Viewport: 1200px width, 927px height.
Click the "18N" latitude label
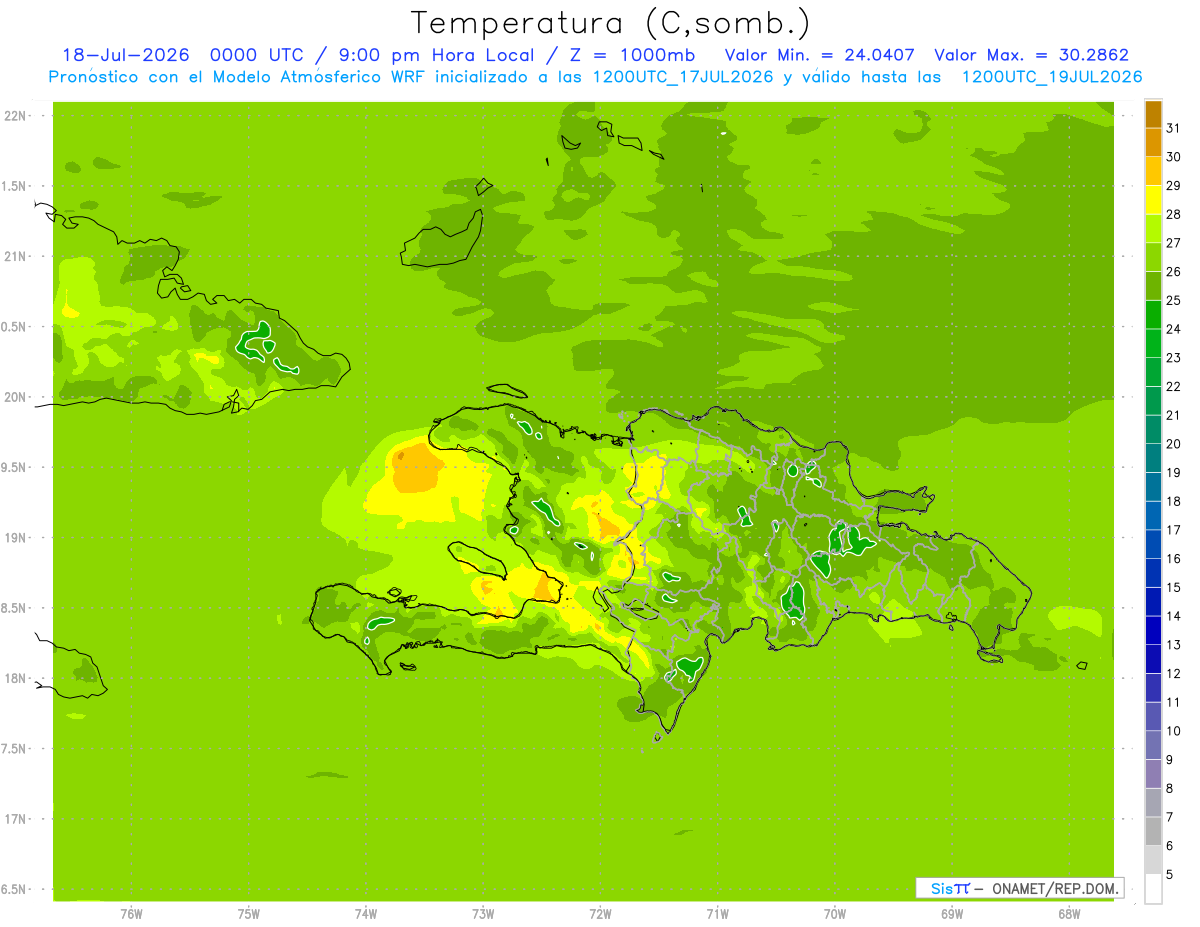15,678
